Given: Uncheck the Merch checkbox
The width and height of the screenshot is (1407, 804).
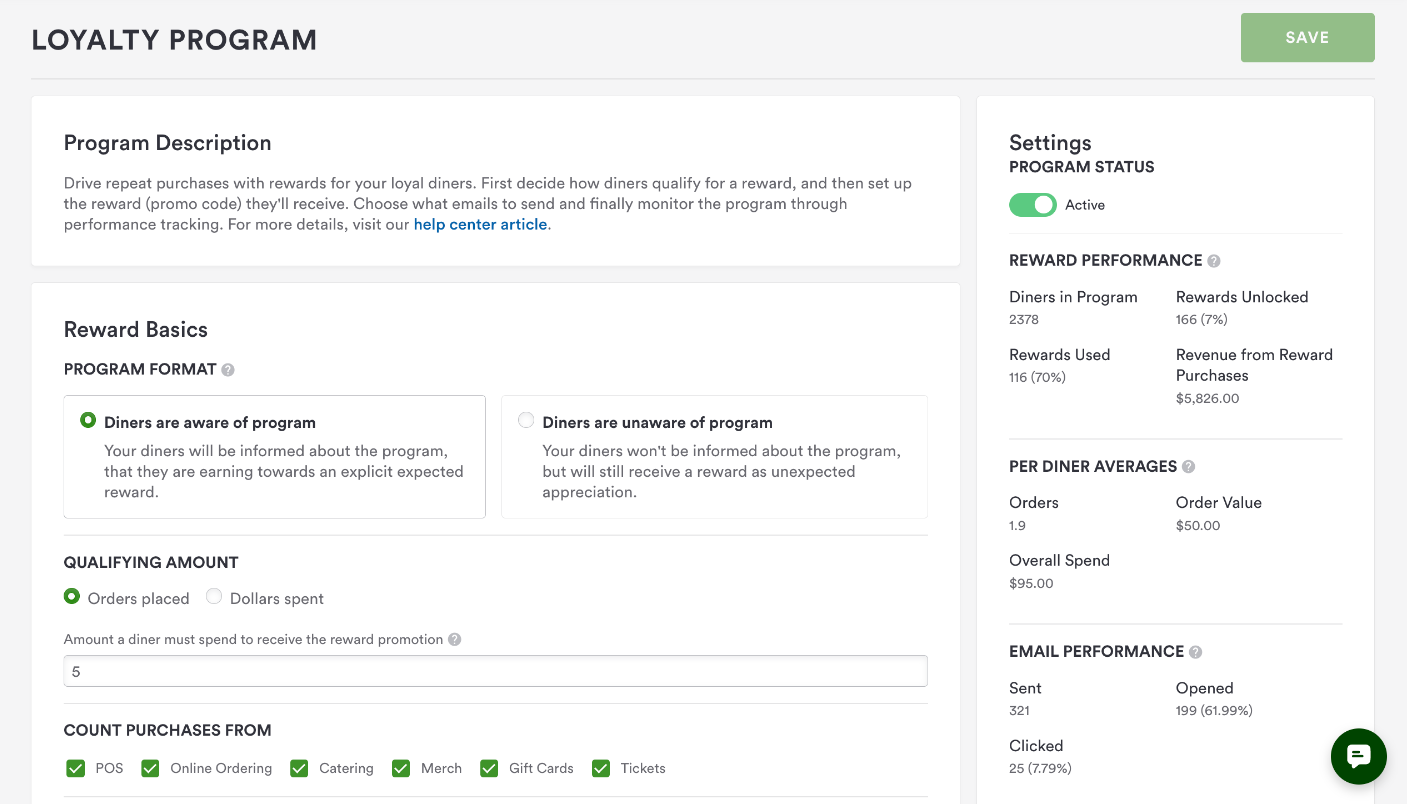Looking at the screenshot, I should 401,768.
